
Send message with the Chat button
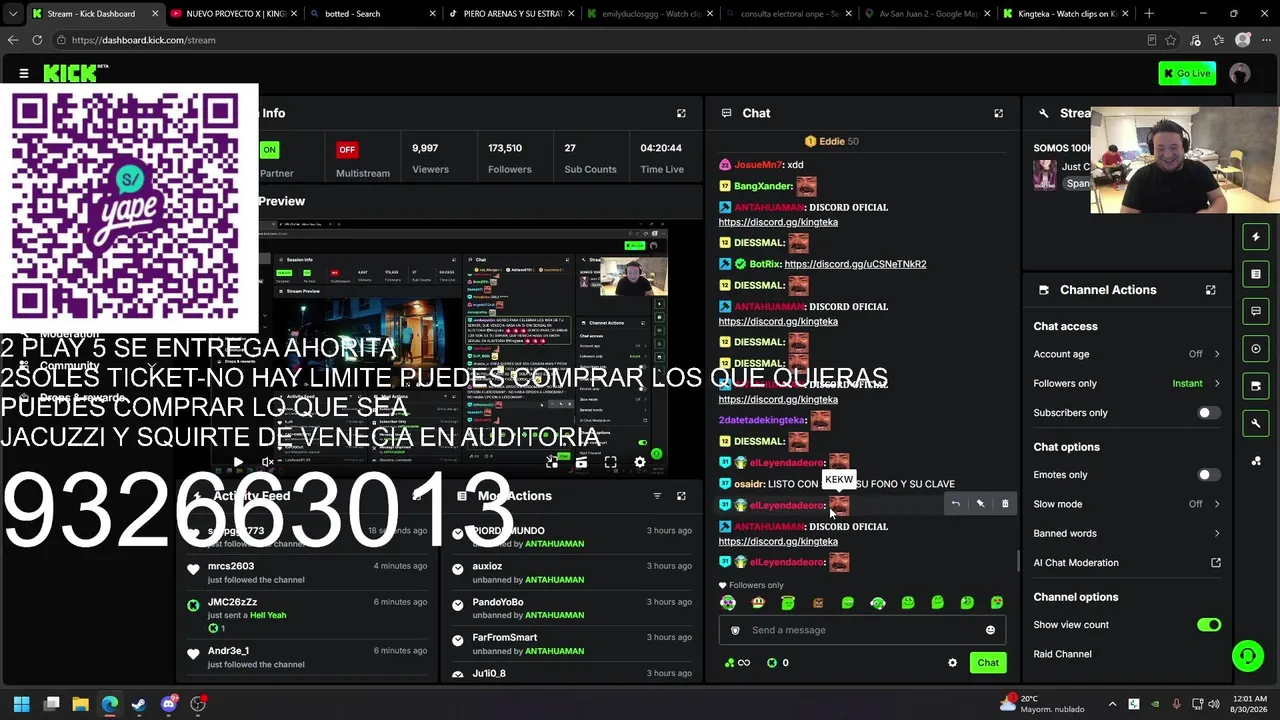tap(988, 663)
